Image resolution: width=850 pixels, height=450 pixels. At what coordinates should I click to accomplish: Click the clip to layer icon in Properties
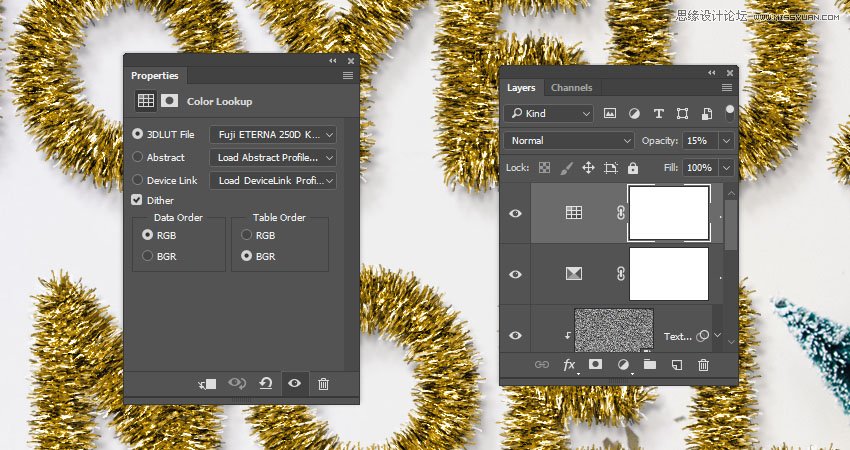pyautogui.click(x=208, y=383)
